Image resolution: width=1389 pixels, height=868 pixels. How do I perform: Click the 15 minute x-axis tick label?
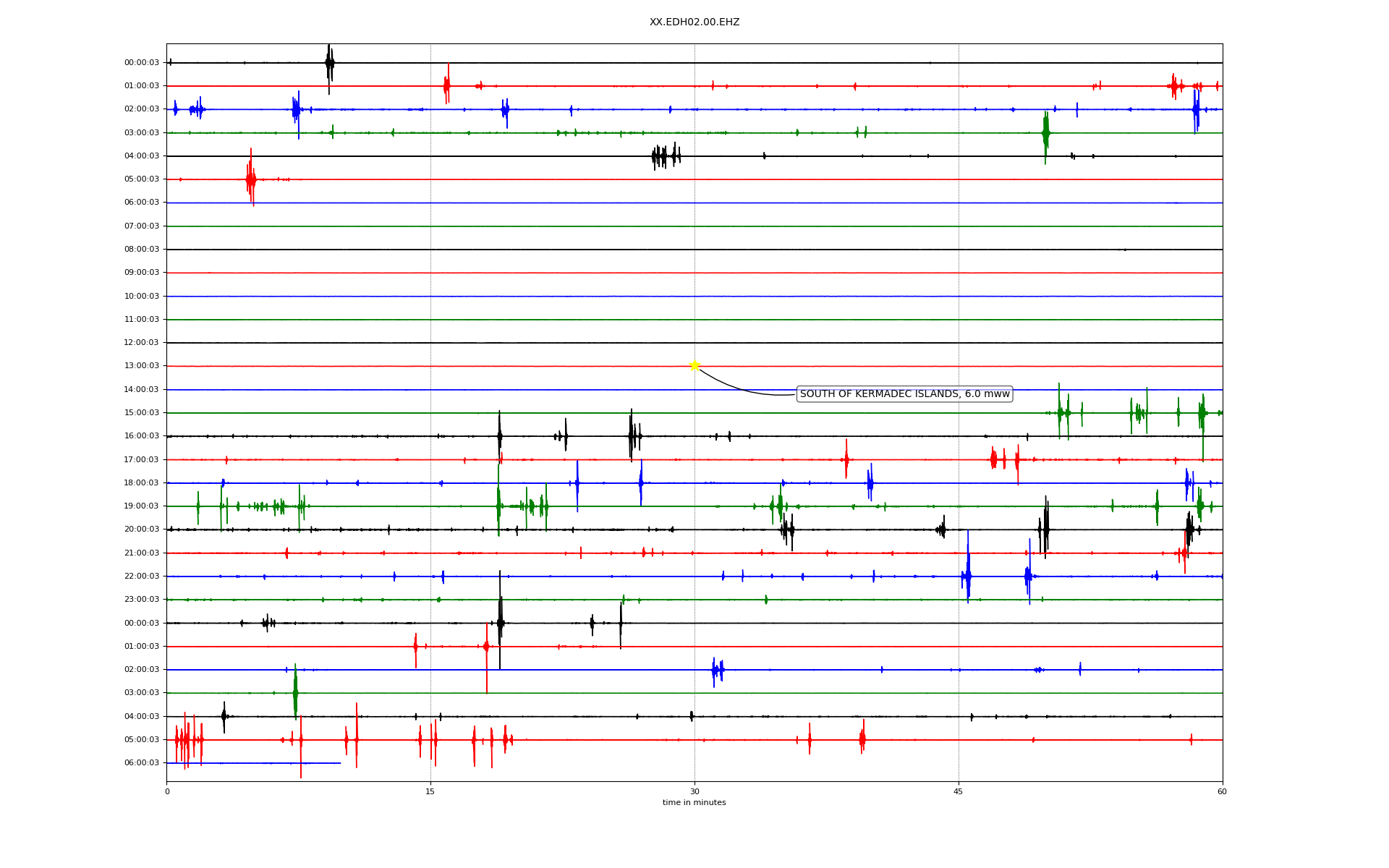point(430,792)
